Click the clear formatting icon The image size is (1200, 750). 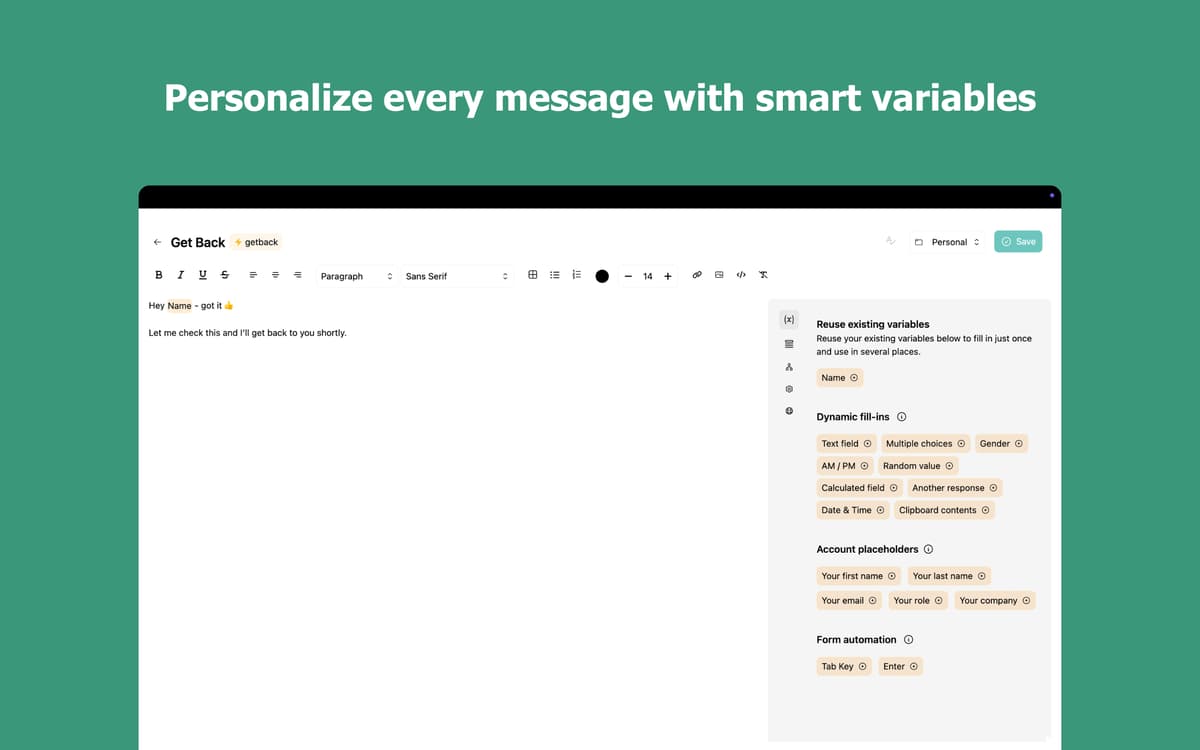coord(763,275)
